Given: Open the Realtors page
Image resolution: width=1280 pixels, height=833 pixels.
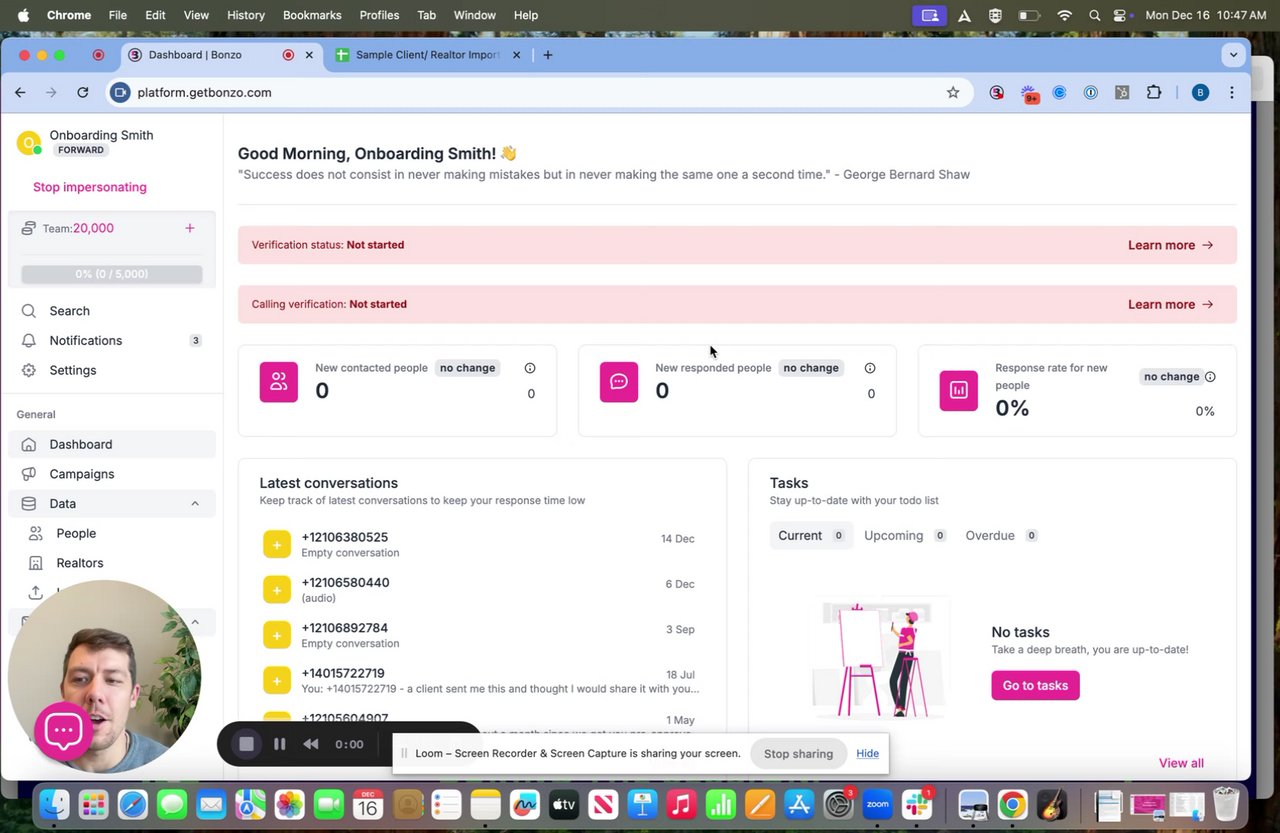Looking at the screenshot, I should pos(80,563).
